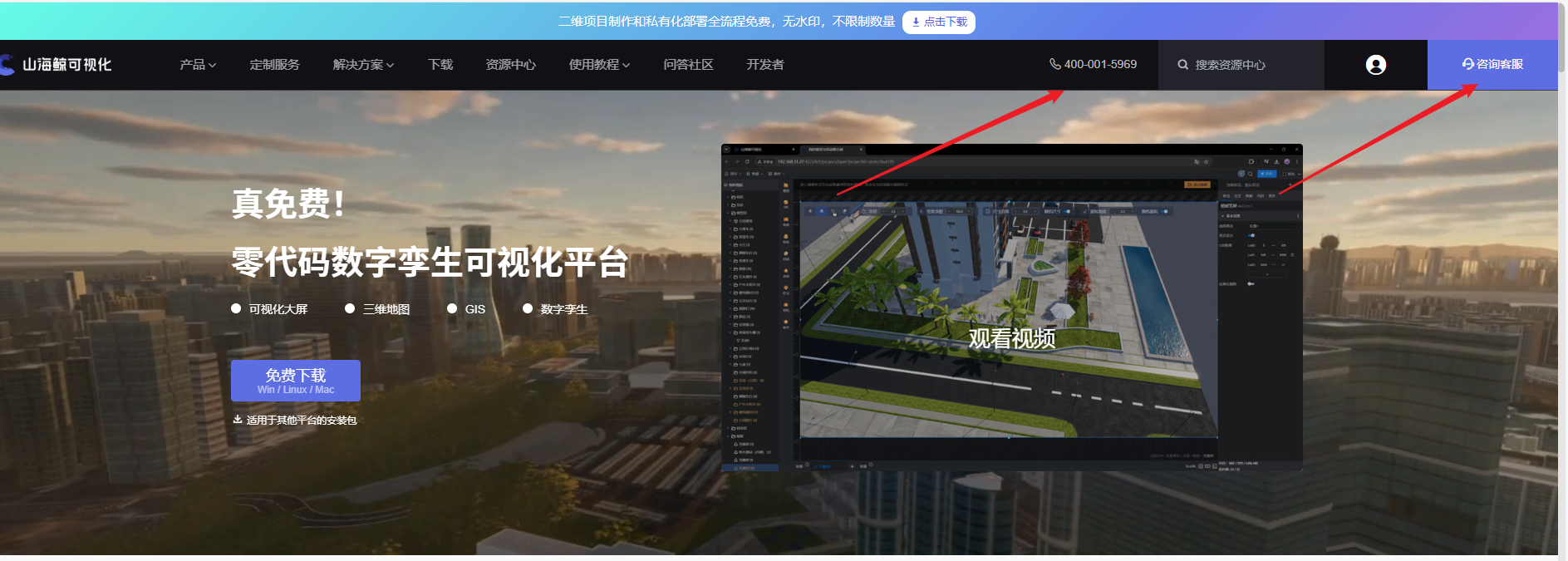Click the 免费下载 Win/Linux/Mac button
Screen dimensions: 1568x561
[296, 381]
